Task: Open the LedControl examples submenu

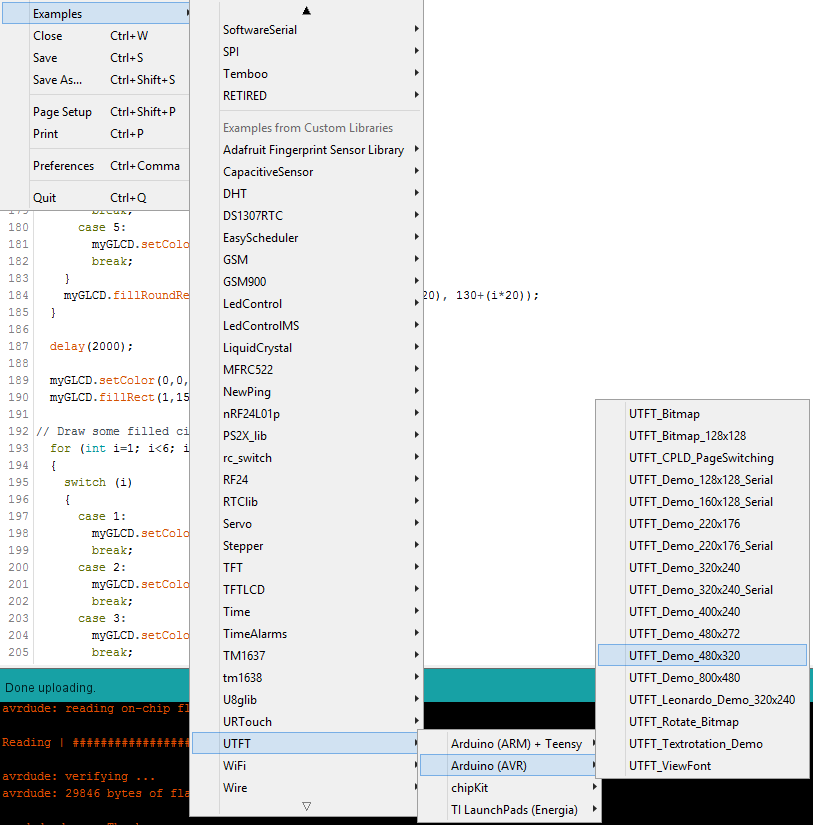Action: point(306,304)
